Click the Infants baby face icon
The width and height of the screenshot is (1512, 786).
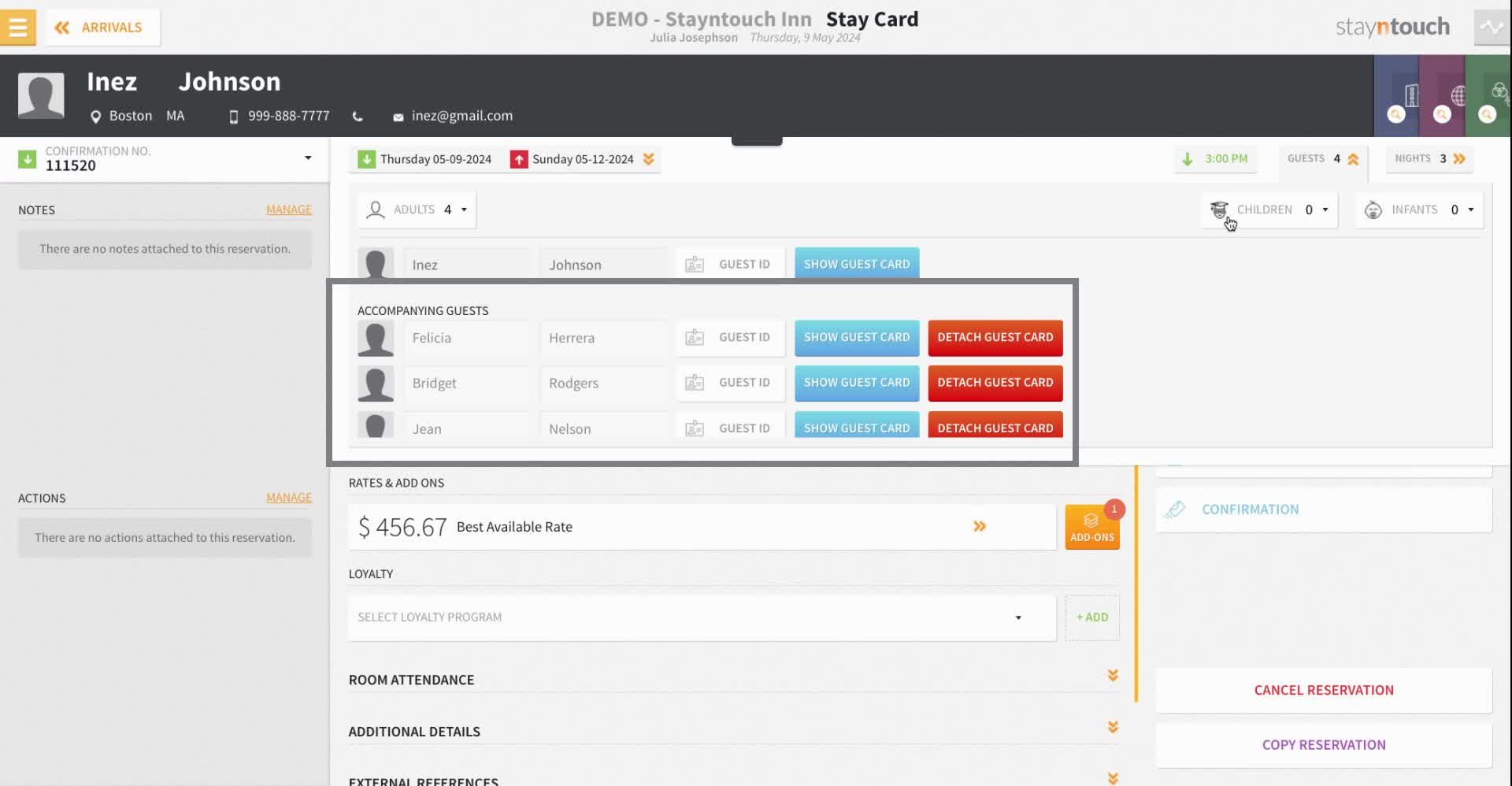pyautogui.click(x=1373, y=209)
